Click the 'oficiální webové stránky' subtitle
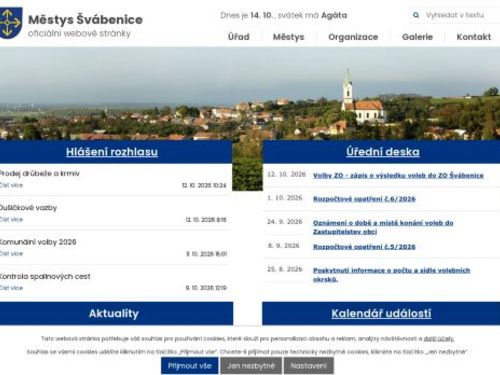500x375 pixels. tap(79, 34)
